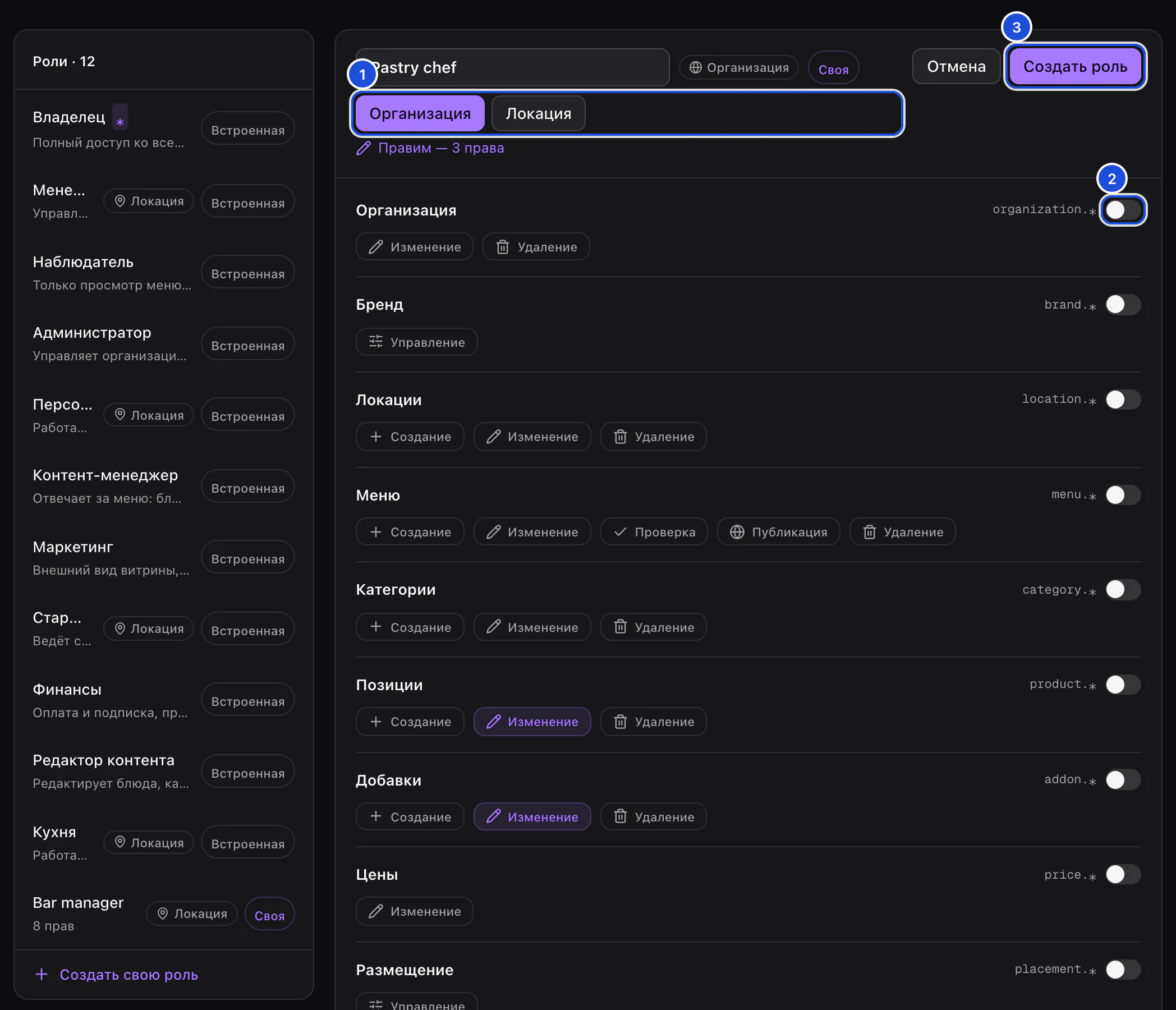
Task: Select Создание under Локации section
Action: pos(410,437)
